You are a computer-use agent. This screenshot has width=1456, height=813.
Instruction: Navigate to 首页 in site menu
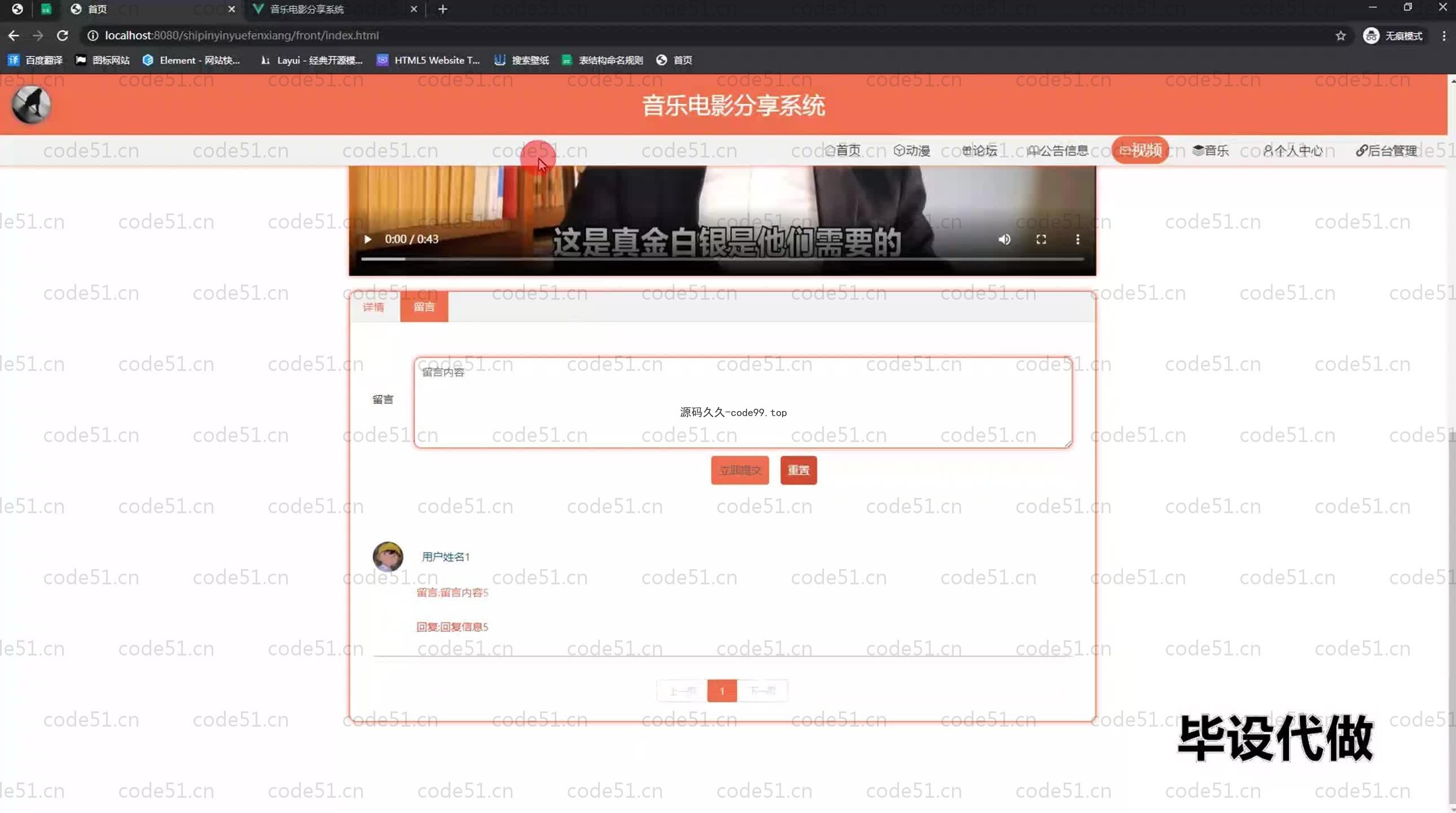point(842,150)
